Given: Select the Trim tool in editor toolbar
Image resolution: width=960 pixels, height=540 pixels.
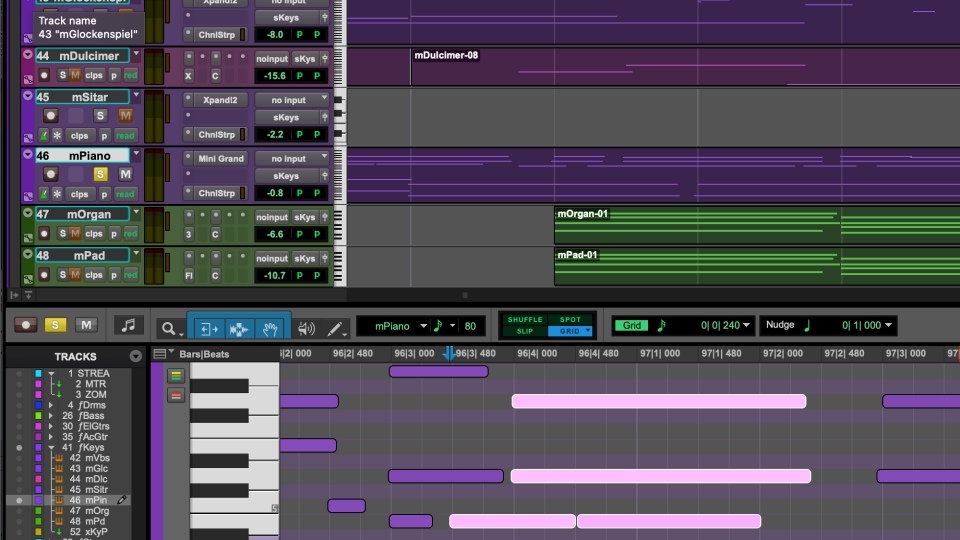Looking at the screenshot, I should [208, 329].
